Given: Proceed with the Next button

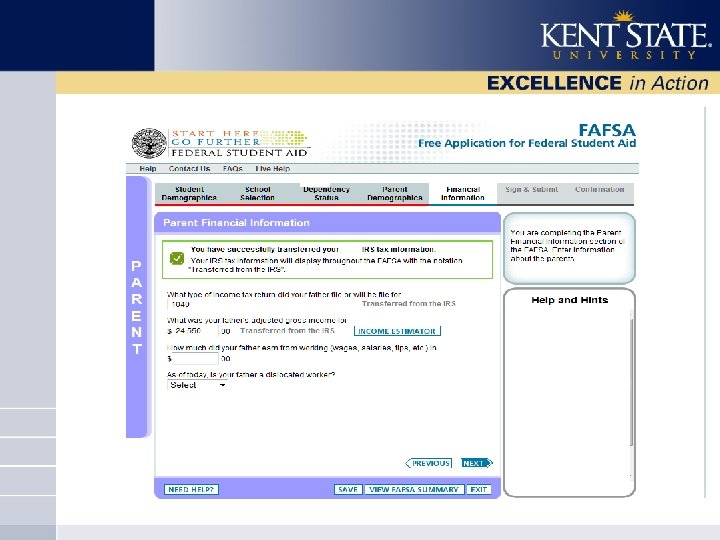Looking at the screenshot, I should [477, 463].
